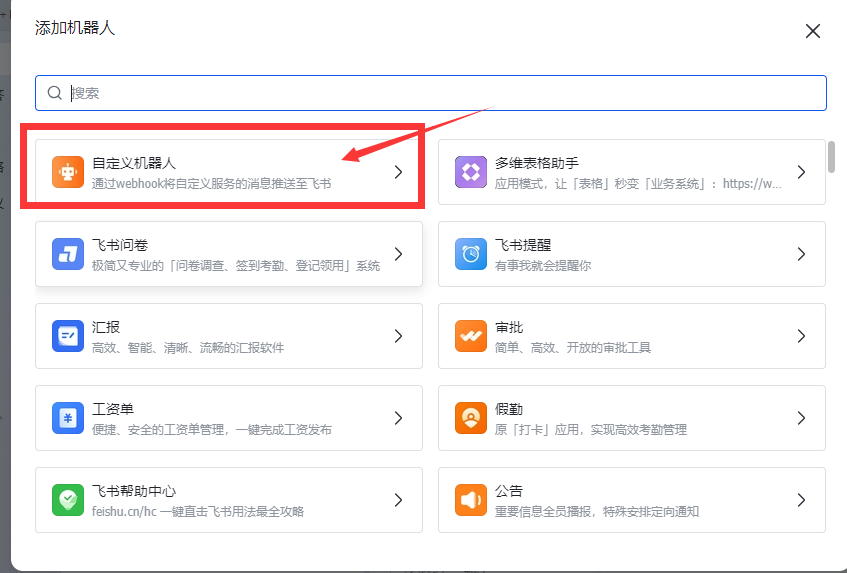
Task: Close the 添加机器人 dialog
Action: 813,31
